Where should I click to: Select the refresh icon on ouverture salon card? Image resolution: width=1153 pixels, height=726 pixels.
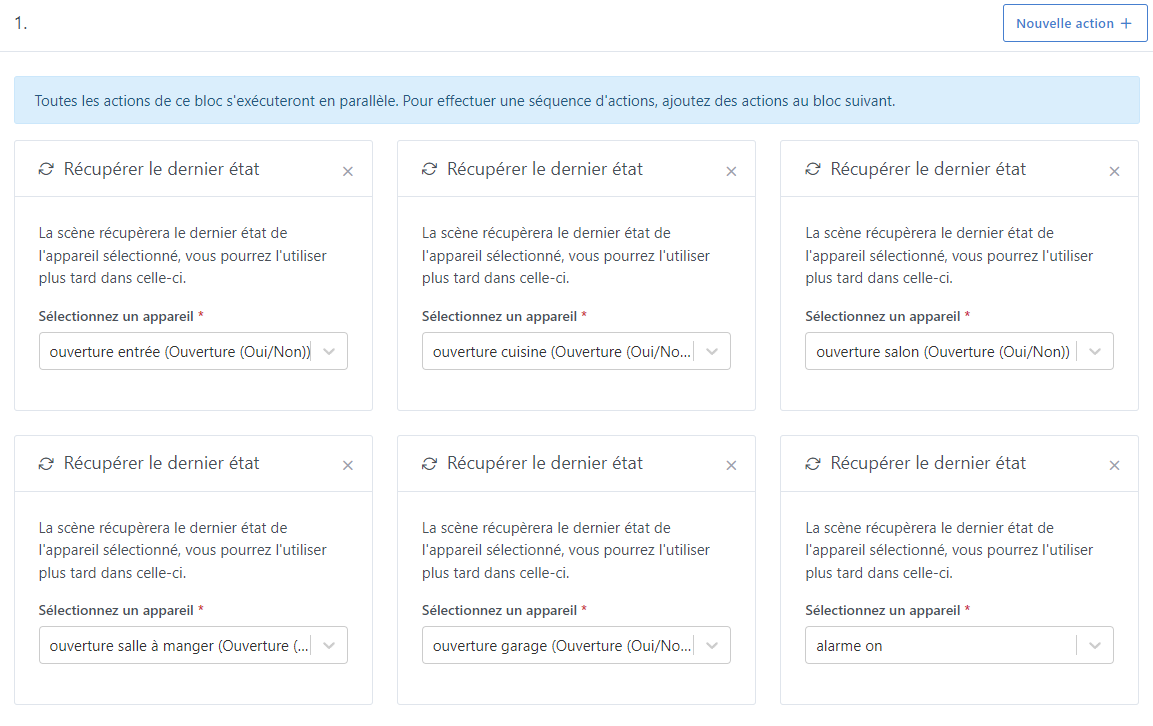tap(812, 170)
